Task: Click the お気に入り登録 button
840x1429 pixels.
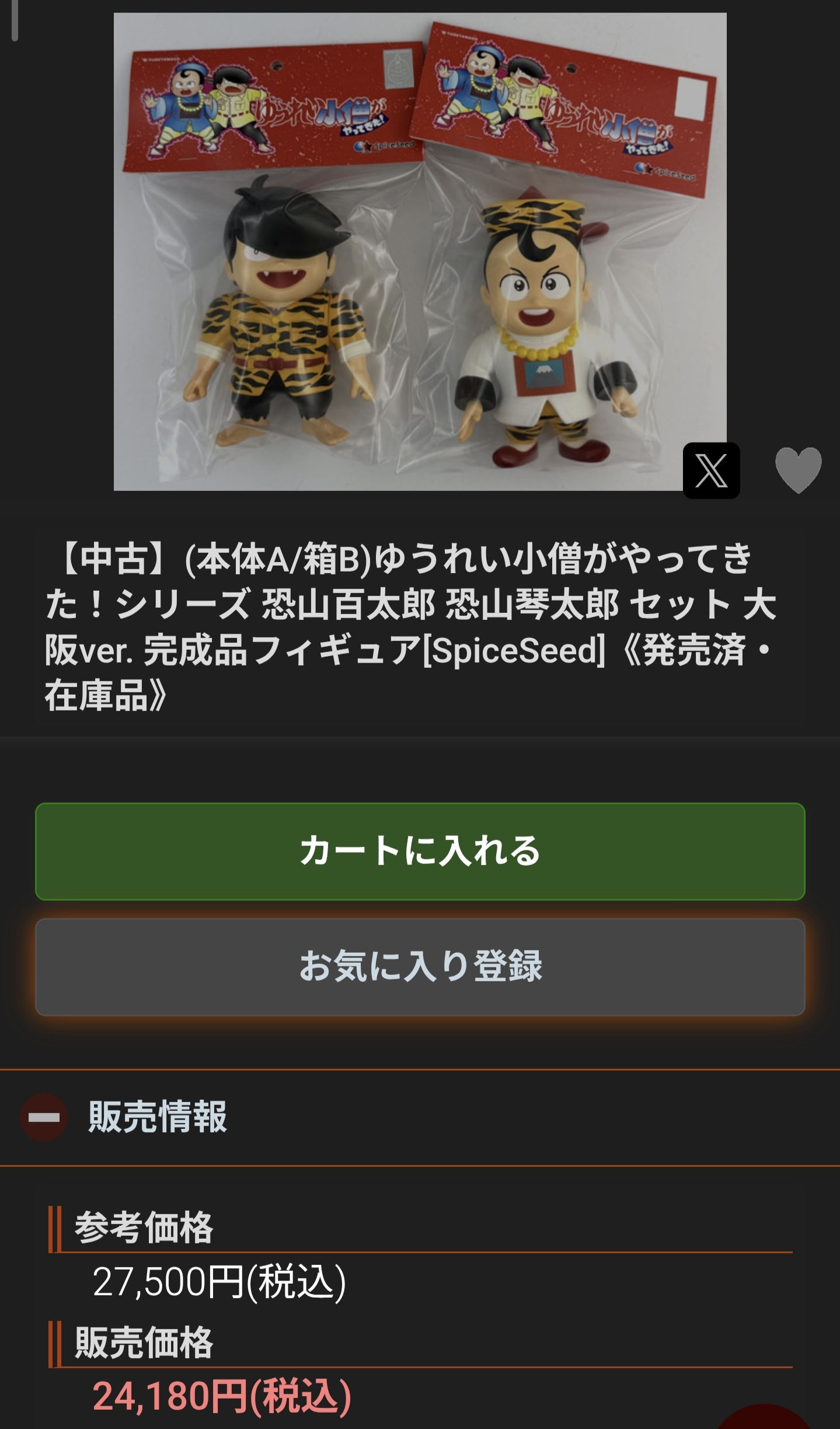Action: tap(420, 967)
